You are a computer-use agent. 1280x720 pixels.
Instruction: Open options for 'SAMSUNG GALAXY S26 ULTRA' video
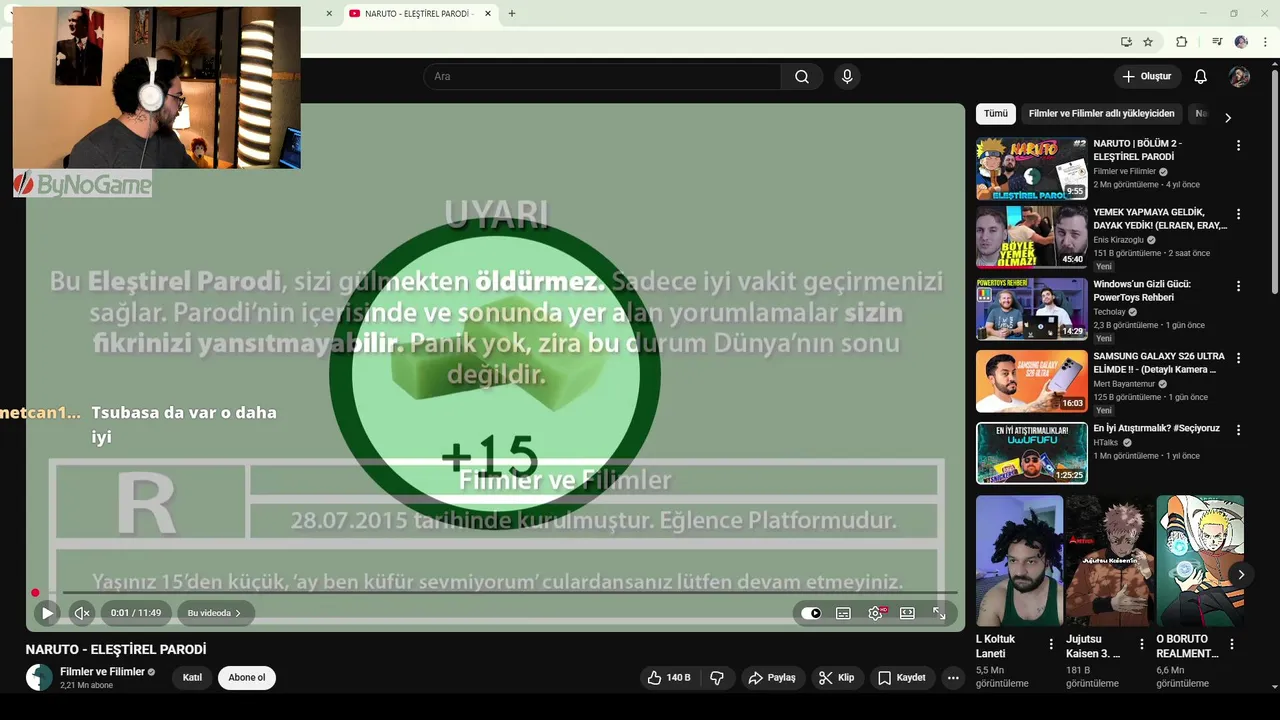click(x=1238, y=357)
